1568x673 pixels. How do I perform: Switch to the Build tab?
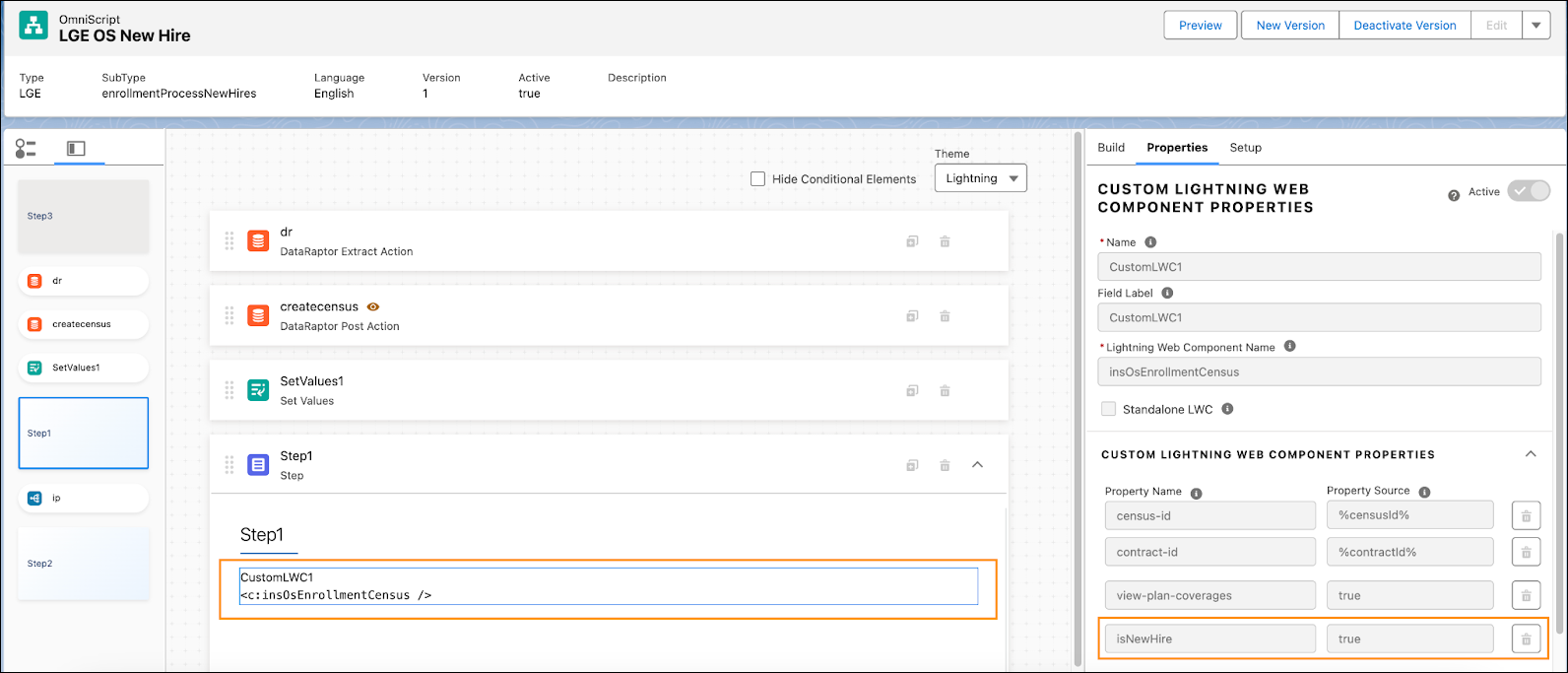coord(1111,148)
